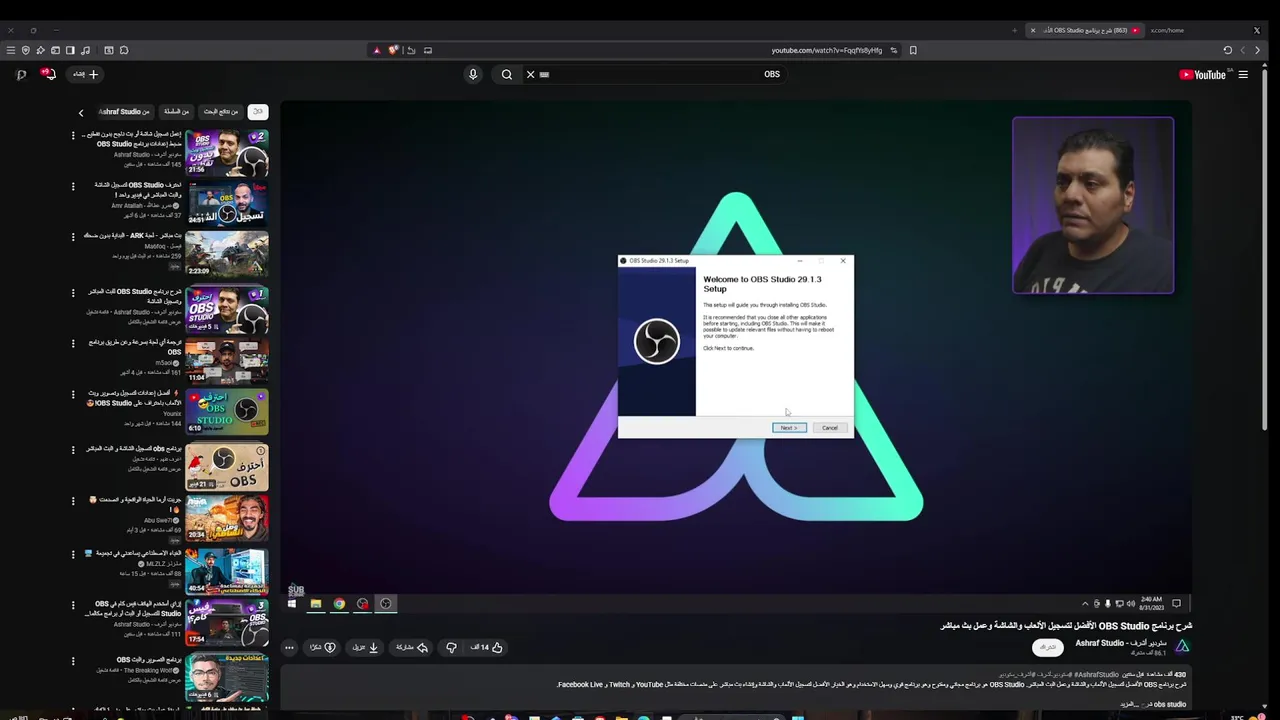
Task: Click Next in the OBS Setup dialog in video
Action: pyautogui.click(x=789, y=428)
